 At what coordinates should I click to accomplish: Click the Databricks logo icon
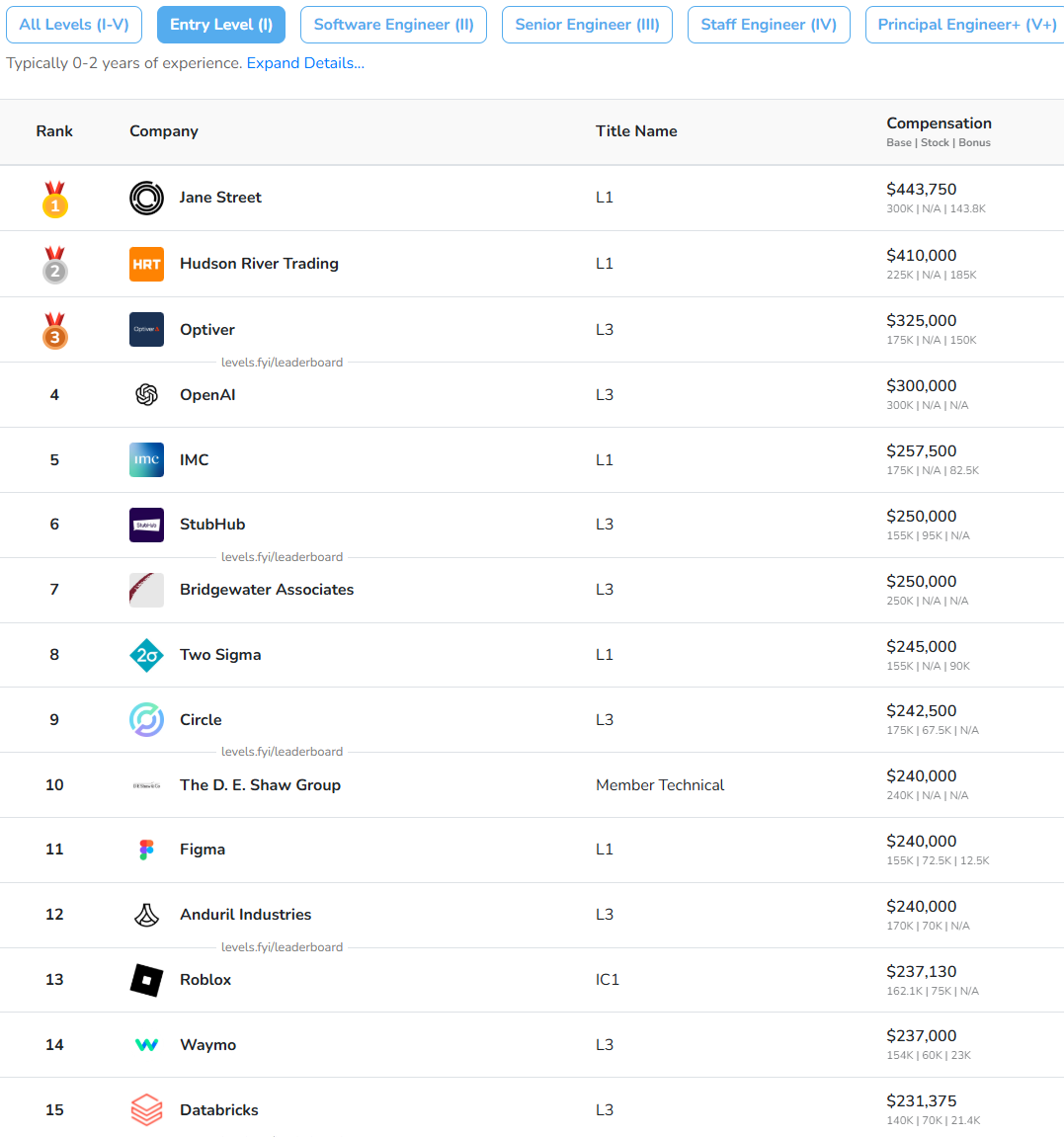pos(146,1110)
